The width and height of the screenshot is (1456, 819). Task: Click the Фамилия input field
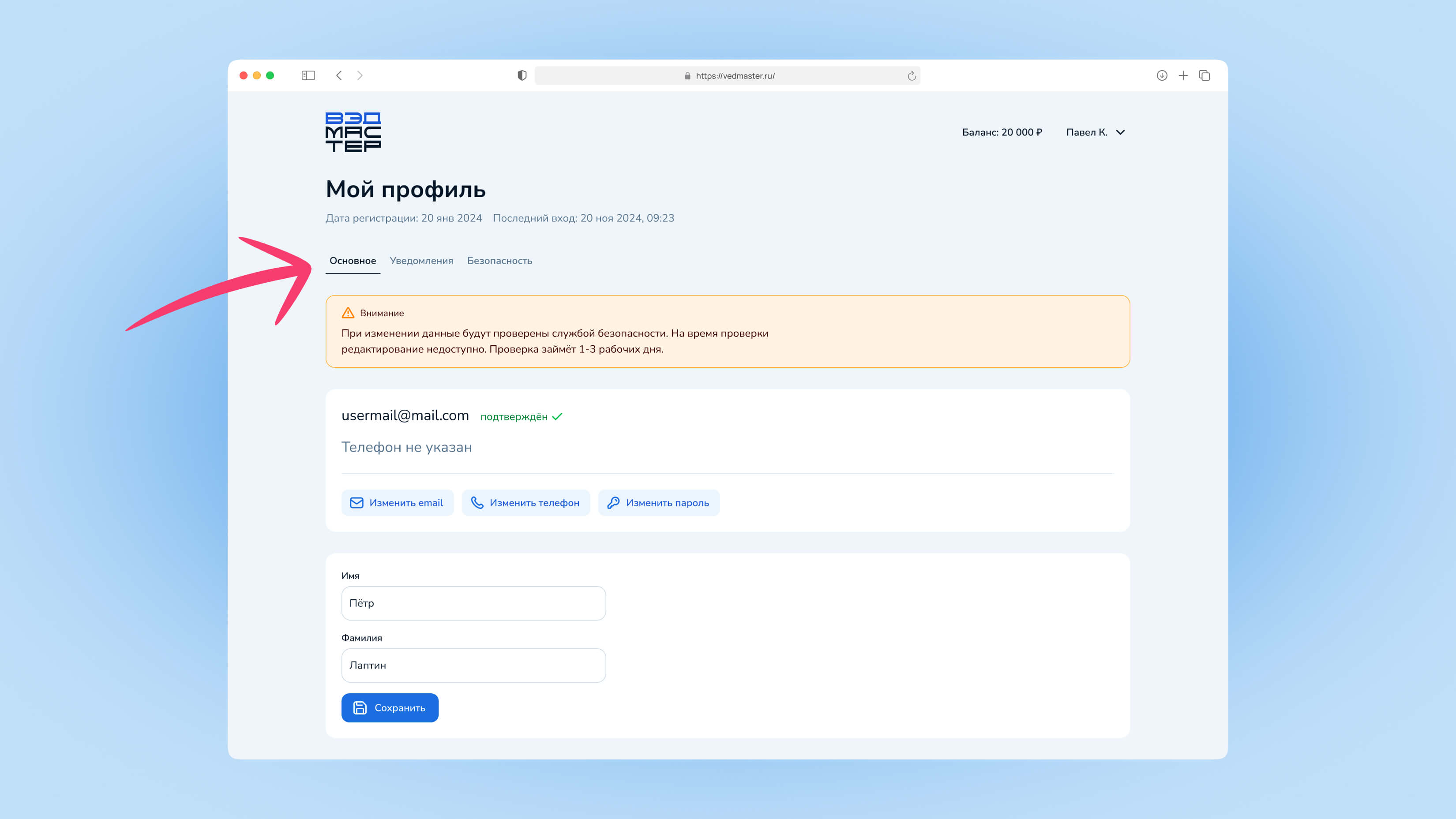click(x=473, y=666)
